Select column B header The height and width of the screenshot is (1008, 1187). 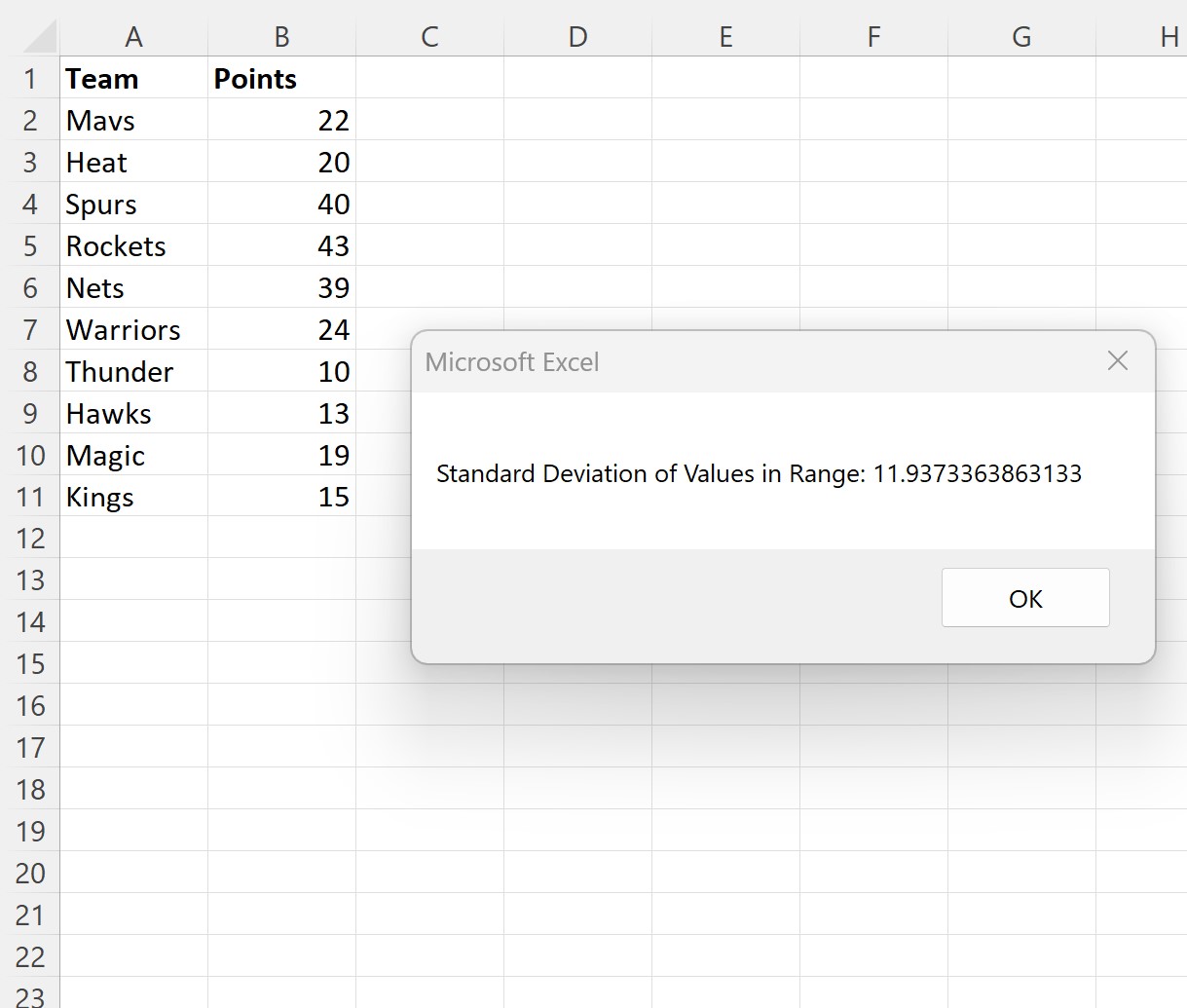tap(282, 37)
